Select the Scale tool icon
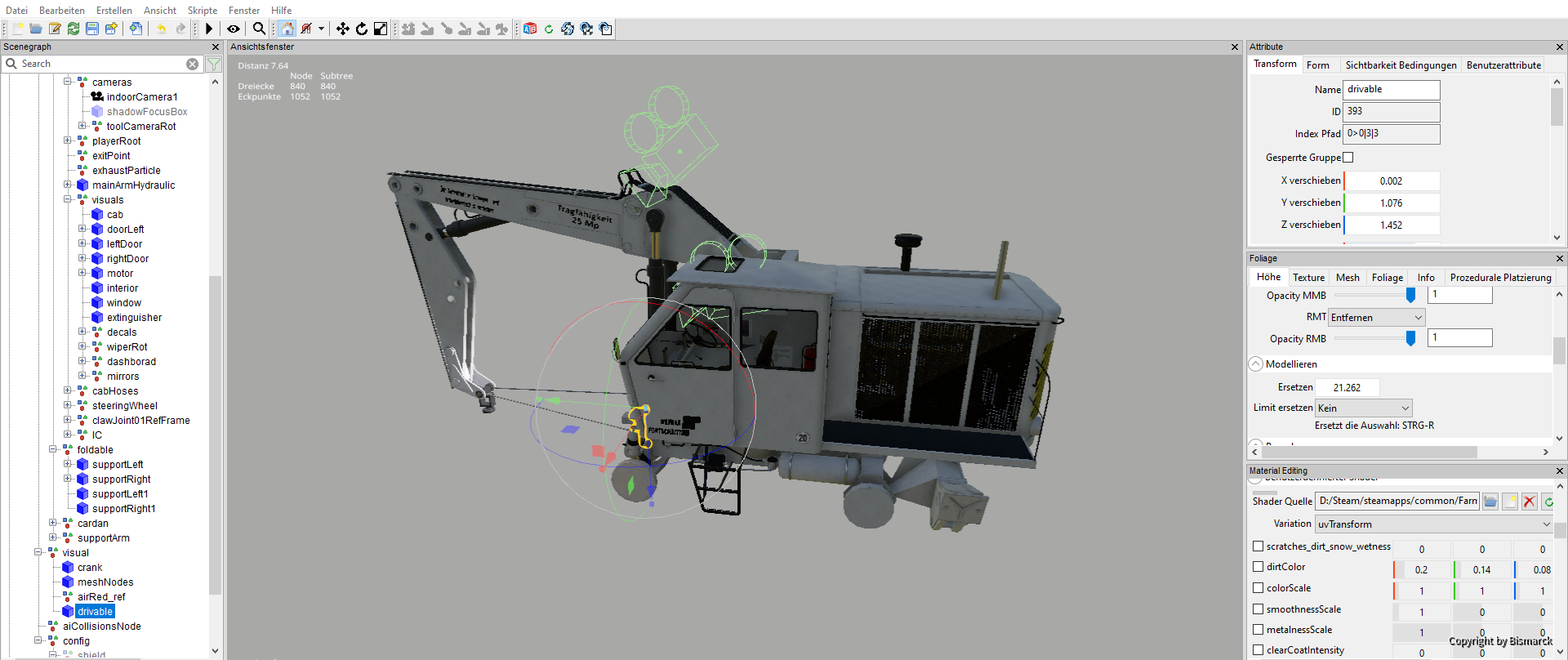 (381, 29)
